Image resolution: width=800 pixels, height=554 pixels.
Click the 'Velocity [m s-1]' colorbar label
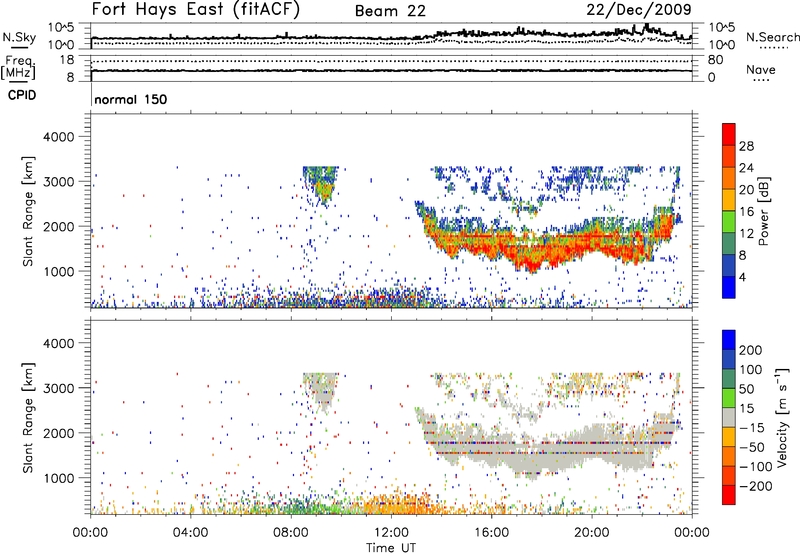(x=782, y=417)
